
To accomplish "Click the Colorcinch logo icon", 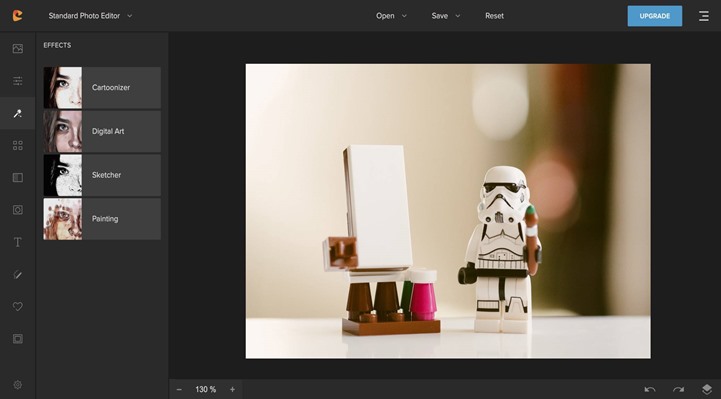I will point(17,16).
